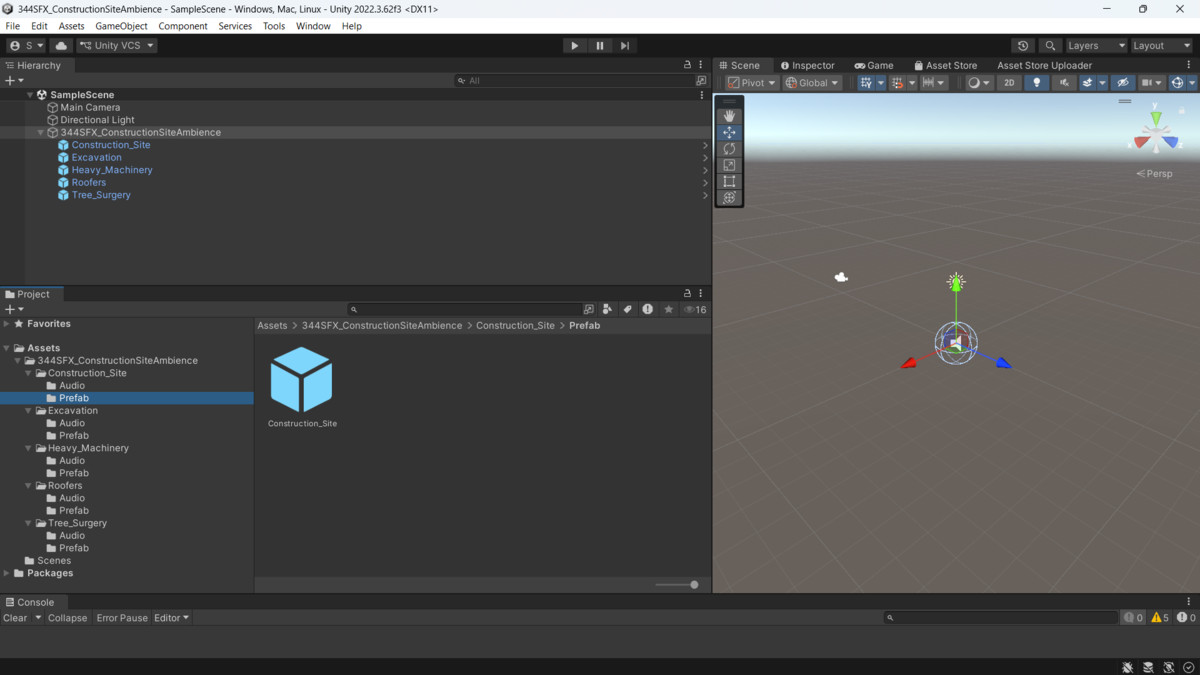This screenshot has width=1200, height=675.
Task: Toggle Collapse in Console
Action: tap(68, 618)
